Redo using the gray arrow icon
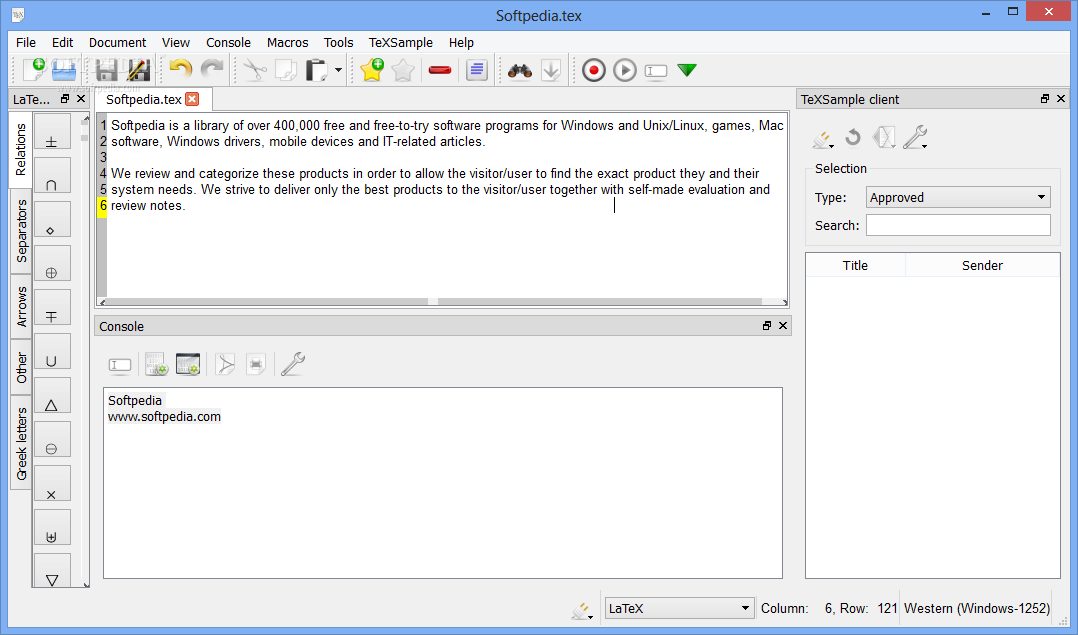 212,69
